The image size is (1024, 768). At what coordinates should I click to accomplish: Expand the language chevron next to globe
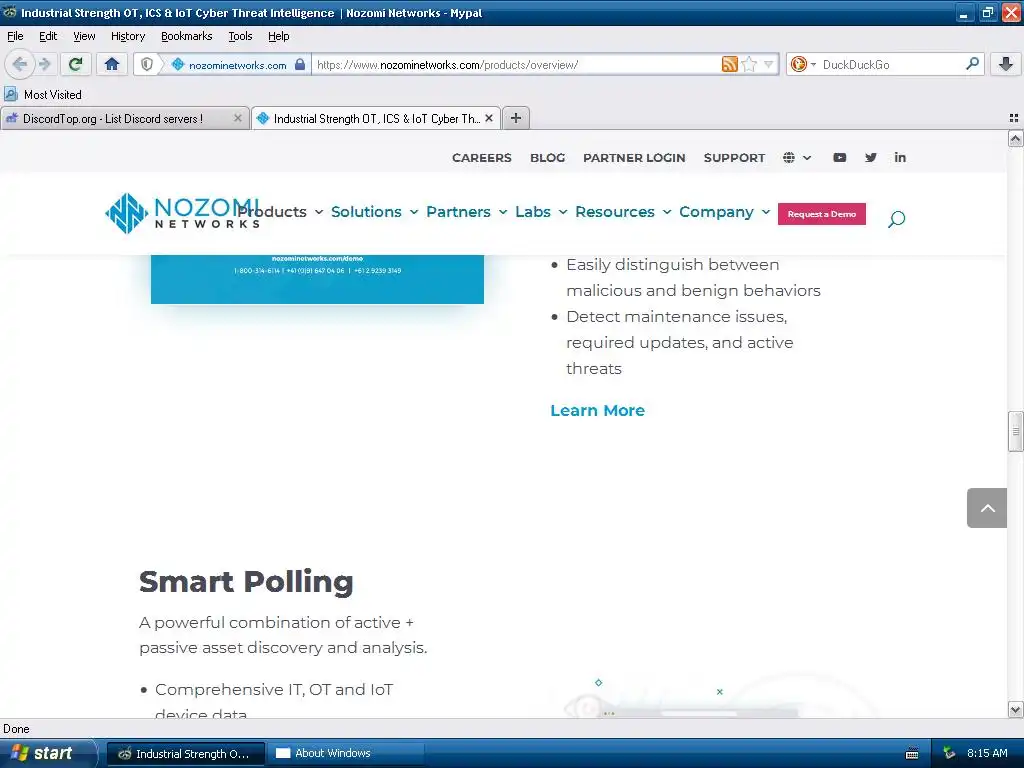807,157
